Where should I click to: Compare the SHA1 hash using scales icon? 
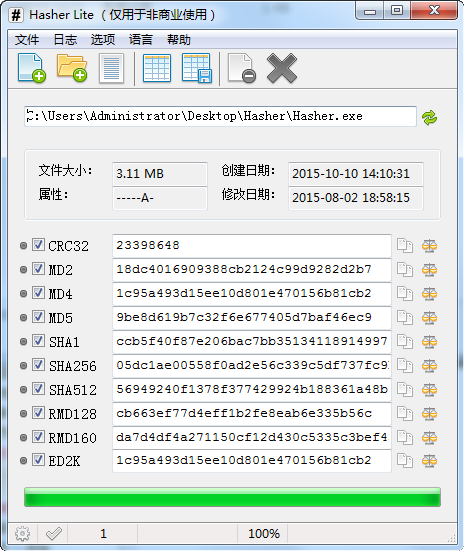pos(429,341)
